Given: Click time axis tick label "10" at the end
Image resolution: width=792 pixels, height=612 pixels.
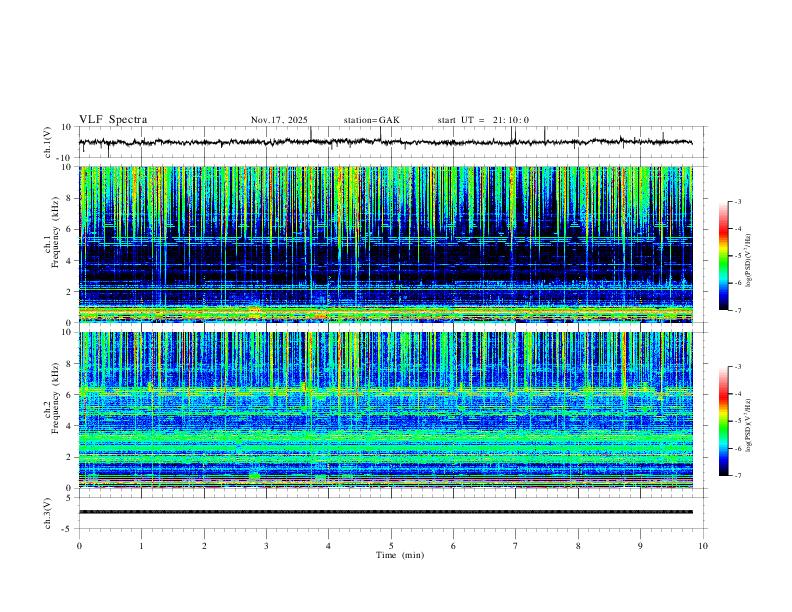Looking at the screenshot, I should coord(703,546).
